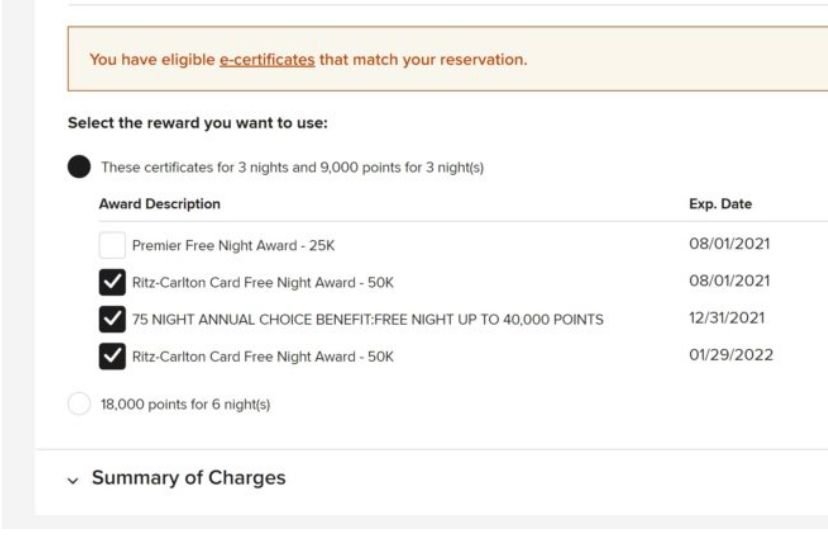
Task: Click the 01/29/2022 expiration date
Action: pyautogui.click(x=730, y=355)
